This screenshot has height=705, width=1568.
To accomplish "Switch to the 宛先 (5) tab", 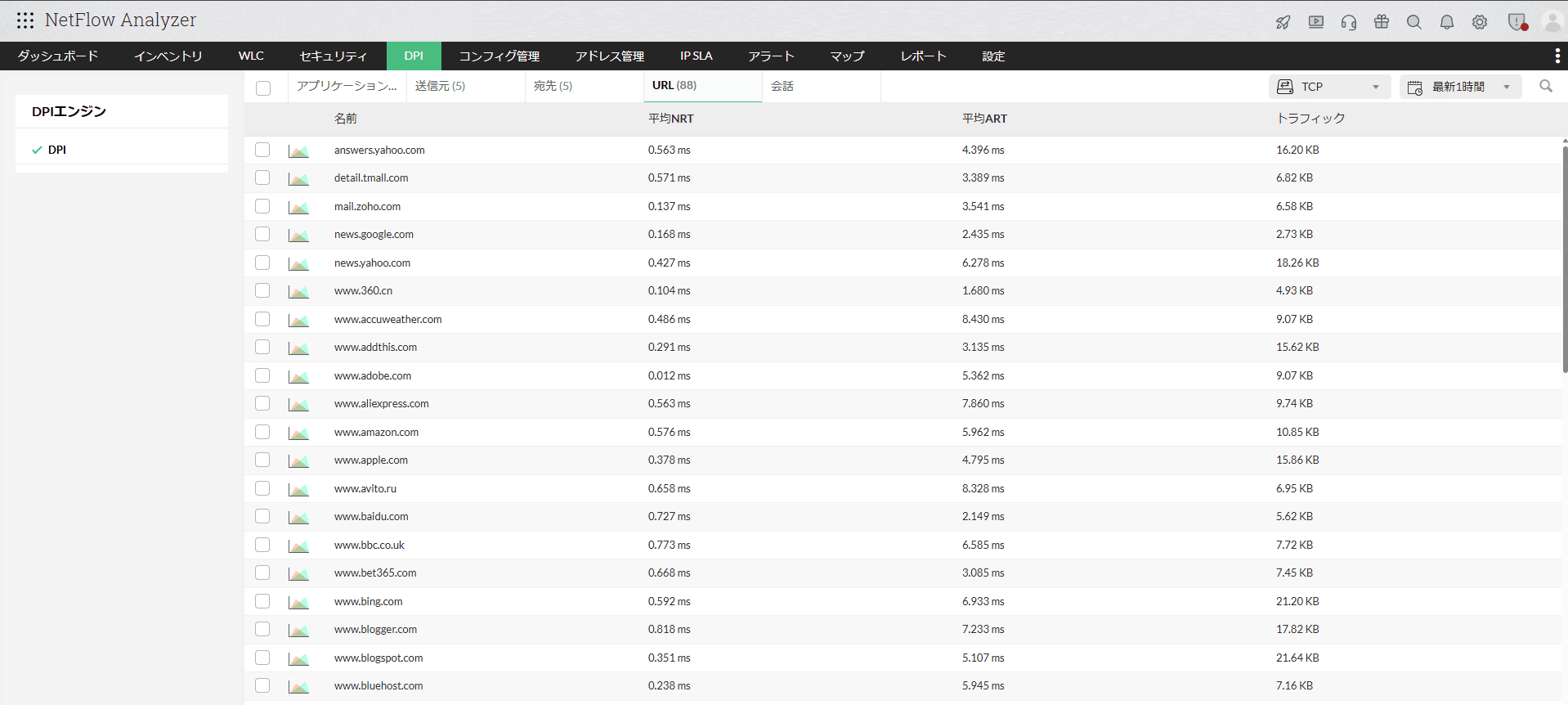I will tap(585, 86).
